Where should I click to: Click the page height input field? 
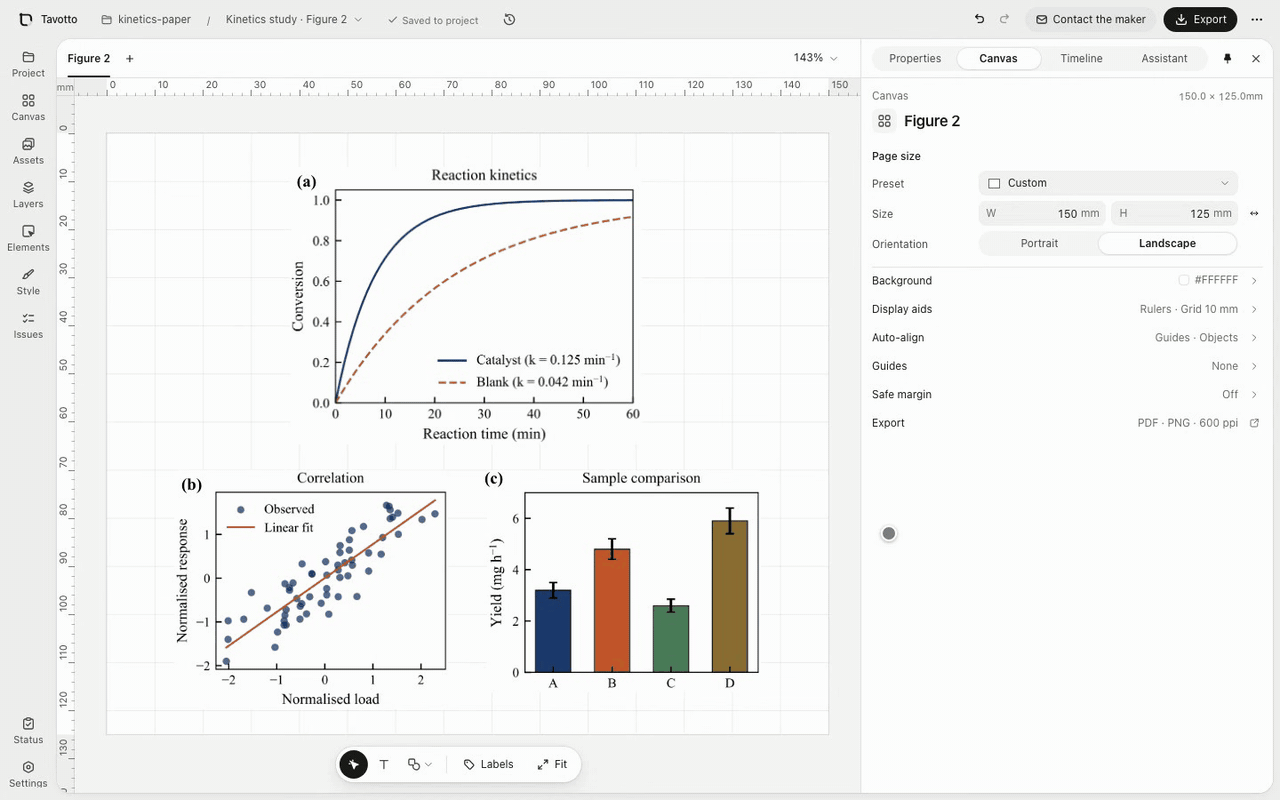tap(1174, 213)
